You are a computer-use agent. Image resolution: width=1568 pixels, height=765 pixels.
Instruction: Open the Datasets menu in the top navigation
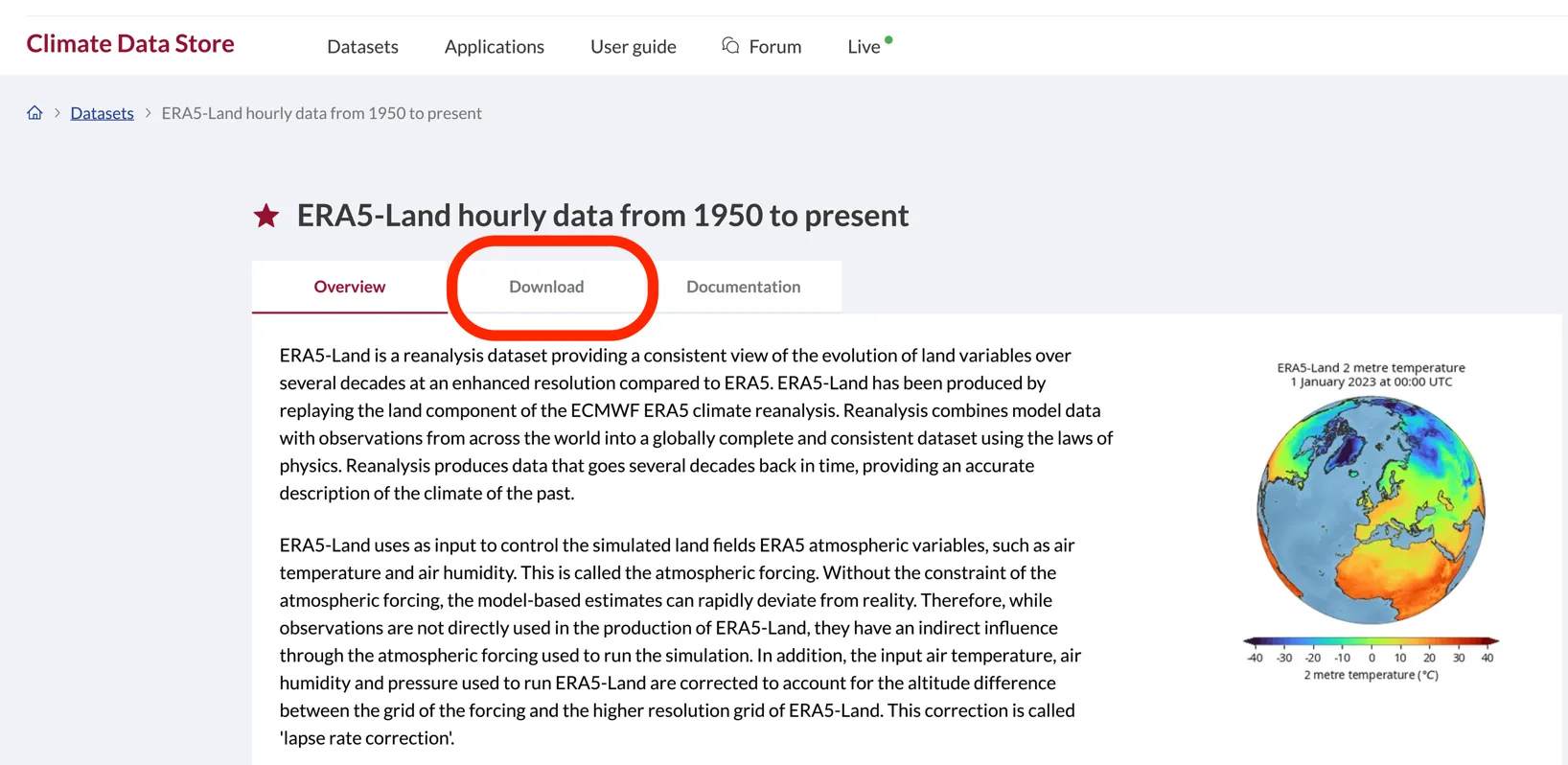point(362,46)
